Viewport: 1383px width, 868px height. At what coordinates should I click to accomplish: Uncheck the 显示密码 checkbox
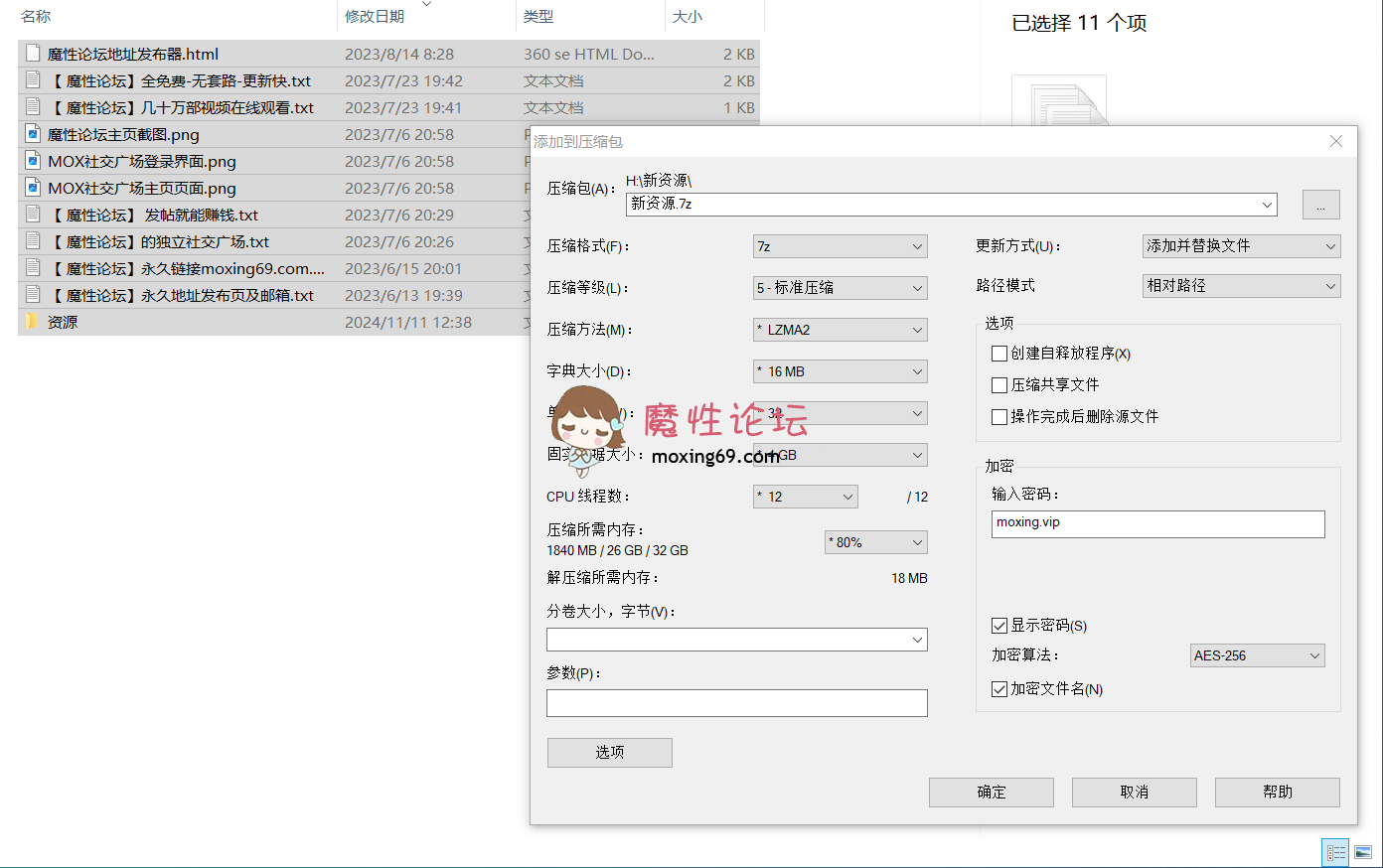click(x=999, y=626)
